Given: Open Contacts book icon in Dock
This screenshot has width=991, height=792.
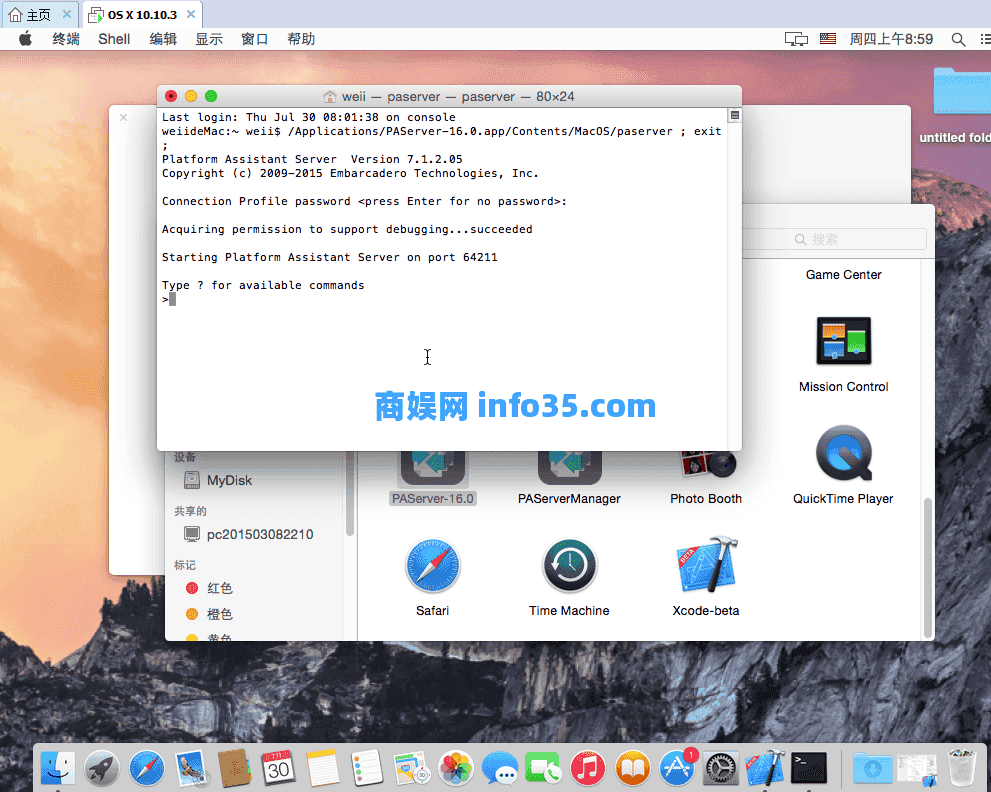Looking at the screenshot, I should coord(234,768).
